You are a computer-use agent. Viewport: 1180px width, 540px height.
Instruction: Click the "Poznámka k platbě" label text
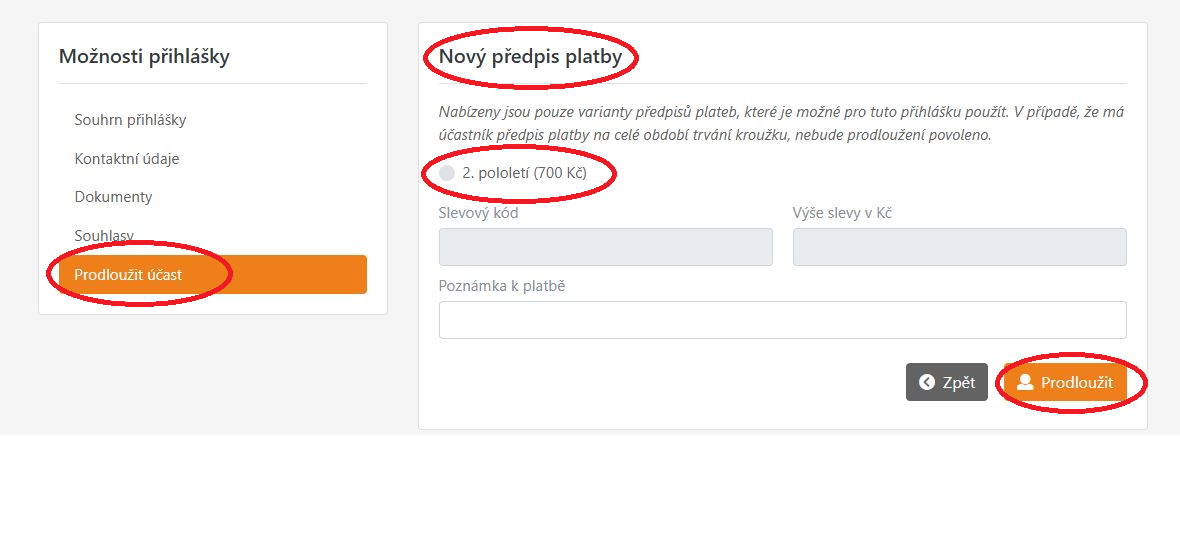(x=502, y=286)
